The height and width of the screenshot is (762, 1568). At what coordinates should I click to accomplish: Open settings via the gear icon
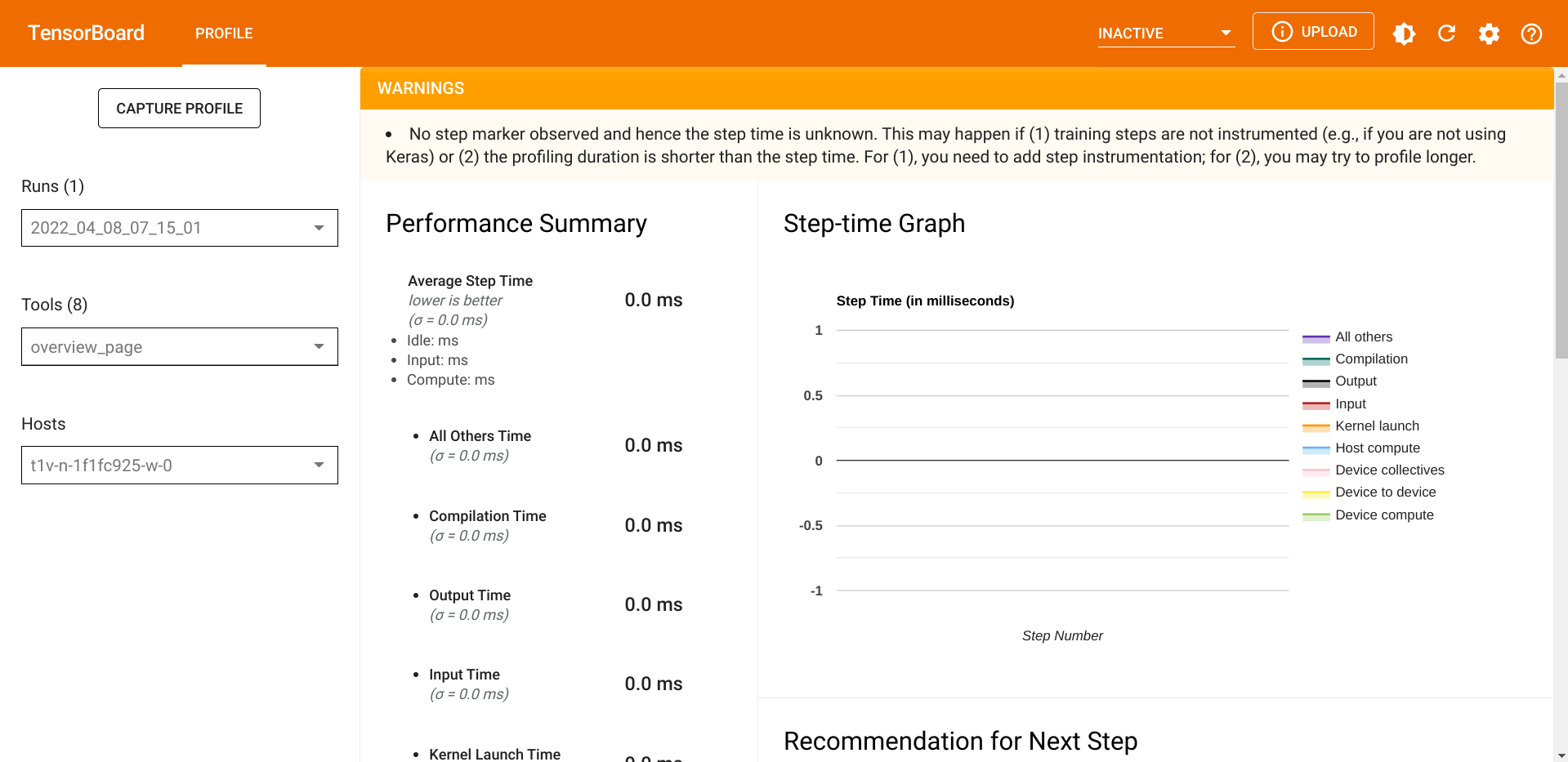(1489, 33)
